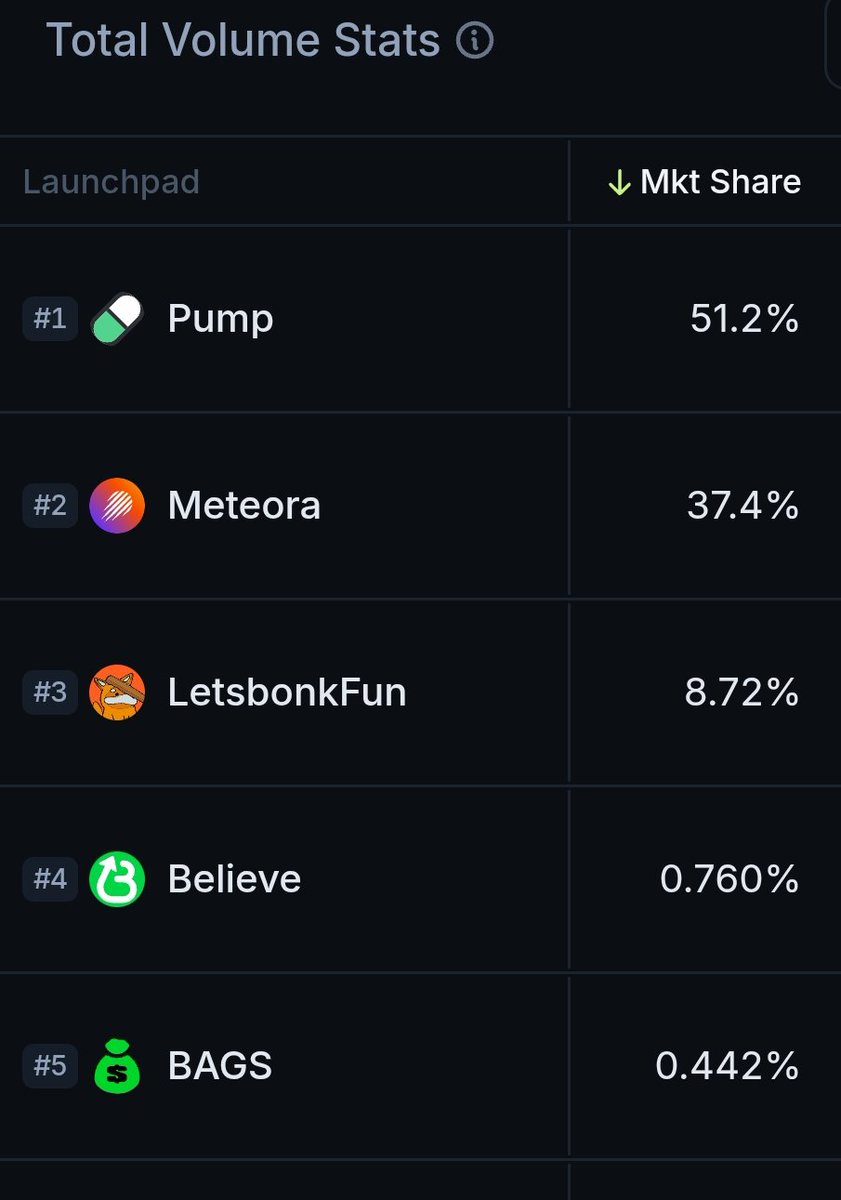The height and width of the screenshot is (1200, 841).
Task: Click the Launchpad column header
Action: (111, 182)
